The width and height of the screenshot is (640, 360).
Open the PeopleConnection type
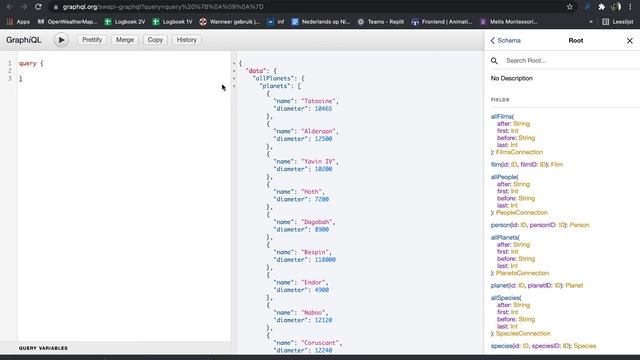[522, 212]
